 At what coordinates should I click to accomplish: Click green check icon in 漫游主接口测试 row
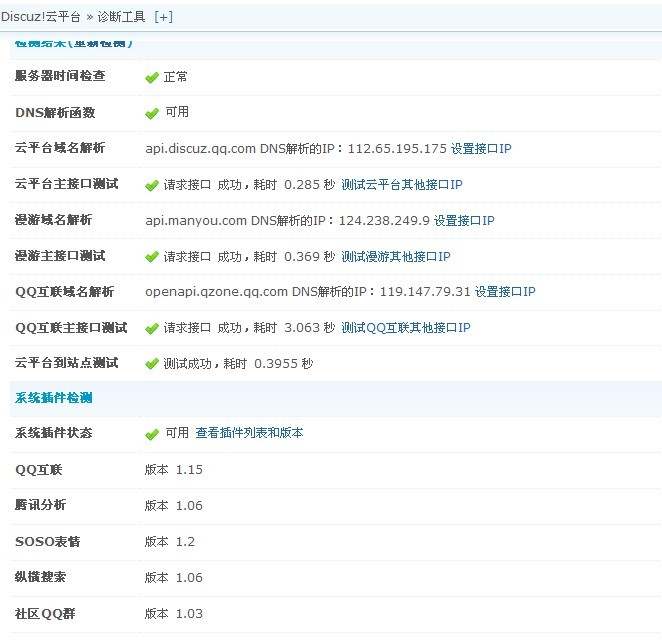tap(152, 257)
